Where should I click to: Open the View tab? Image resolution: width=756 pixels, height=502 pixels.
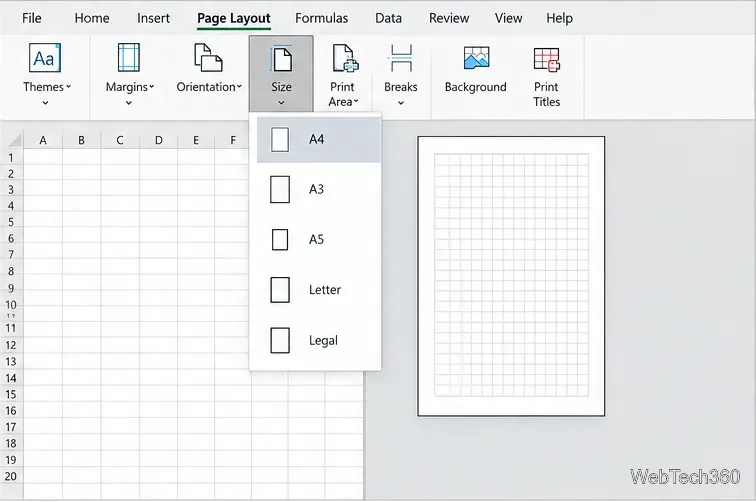pyautogui.click(x=508, y=18)
